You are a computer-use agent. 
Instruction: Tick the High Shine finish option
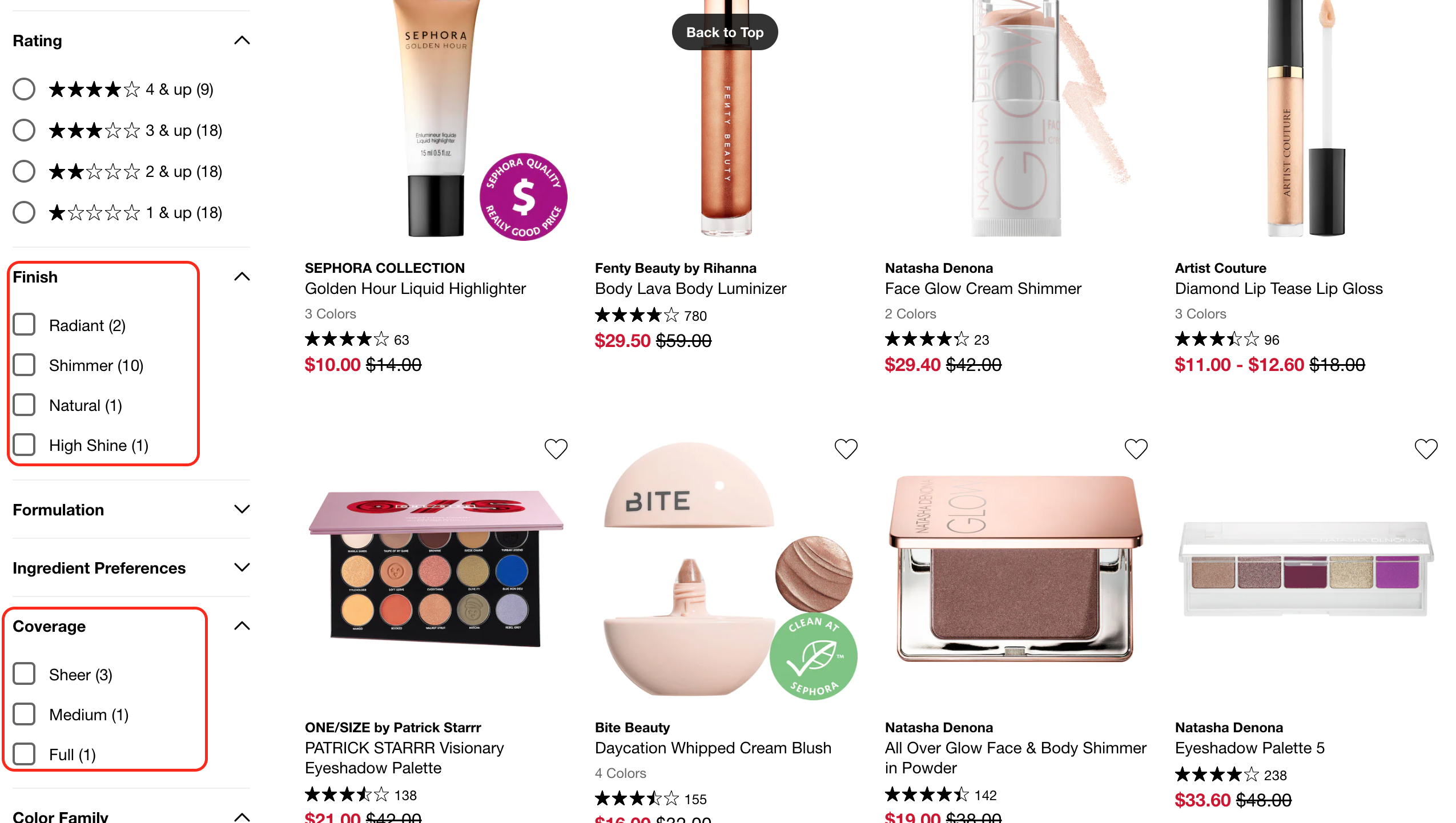[24, 445]
